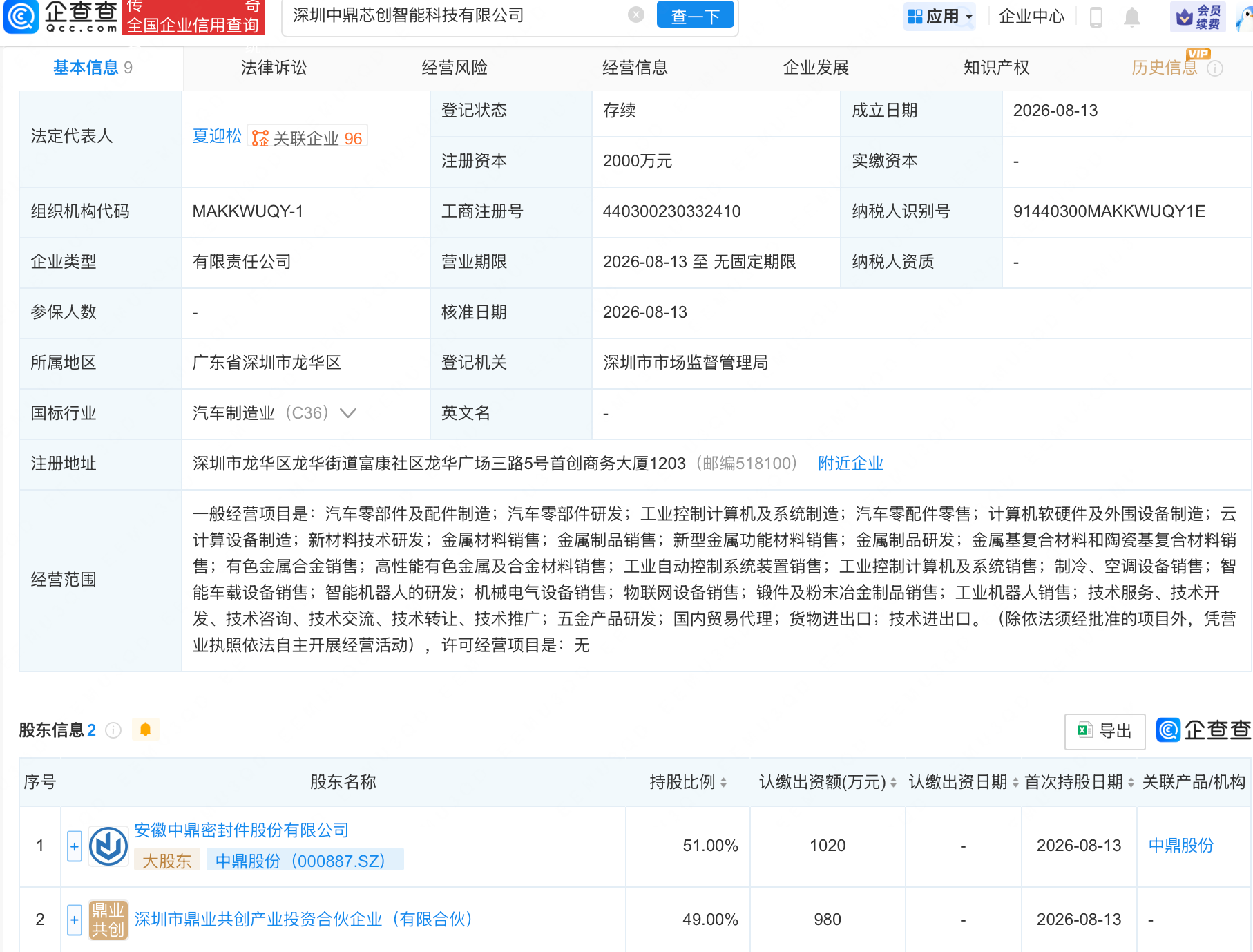Click organization code MAKKWUQY-1

[x=247, y=211]
